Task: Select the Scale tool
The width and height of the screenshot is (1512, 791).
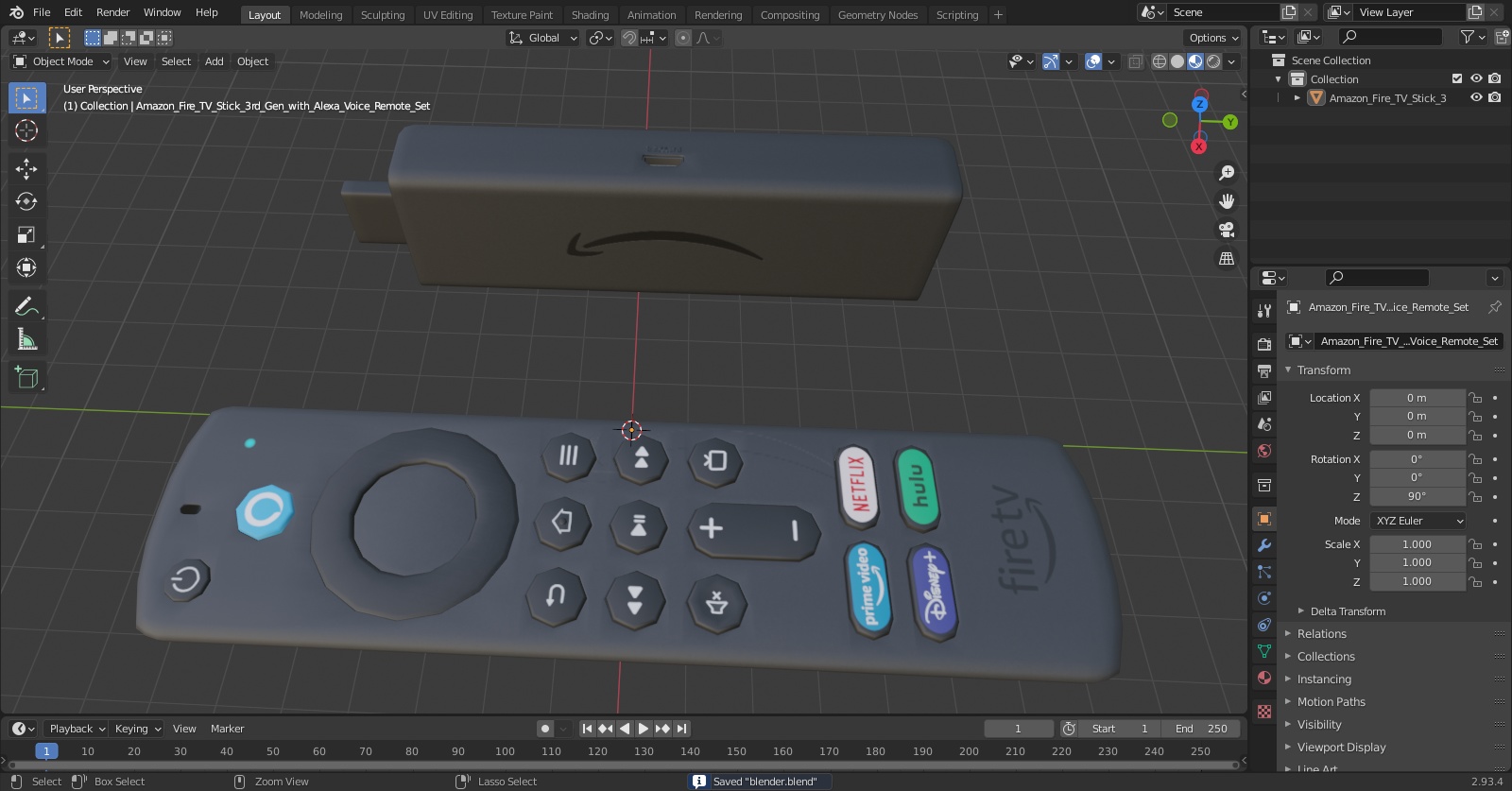Action: coord(26,235)
